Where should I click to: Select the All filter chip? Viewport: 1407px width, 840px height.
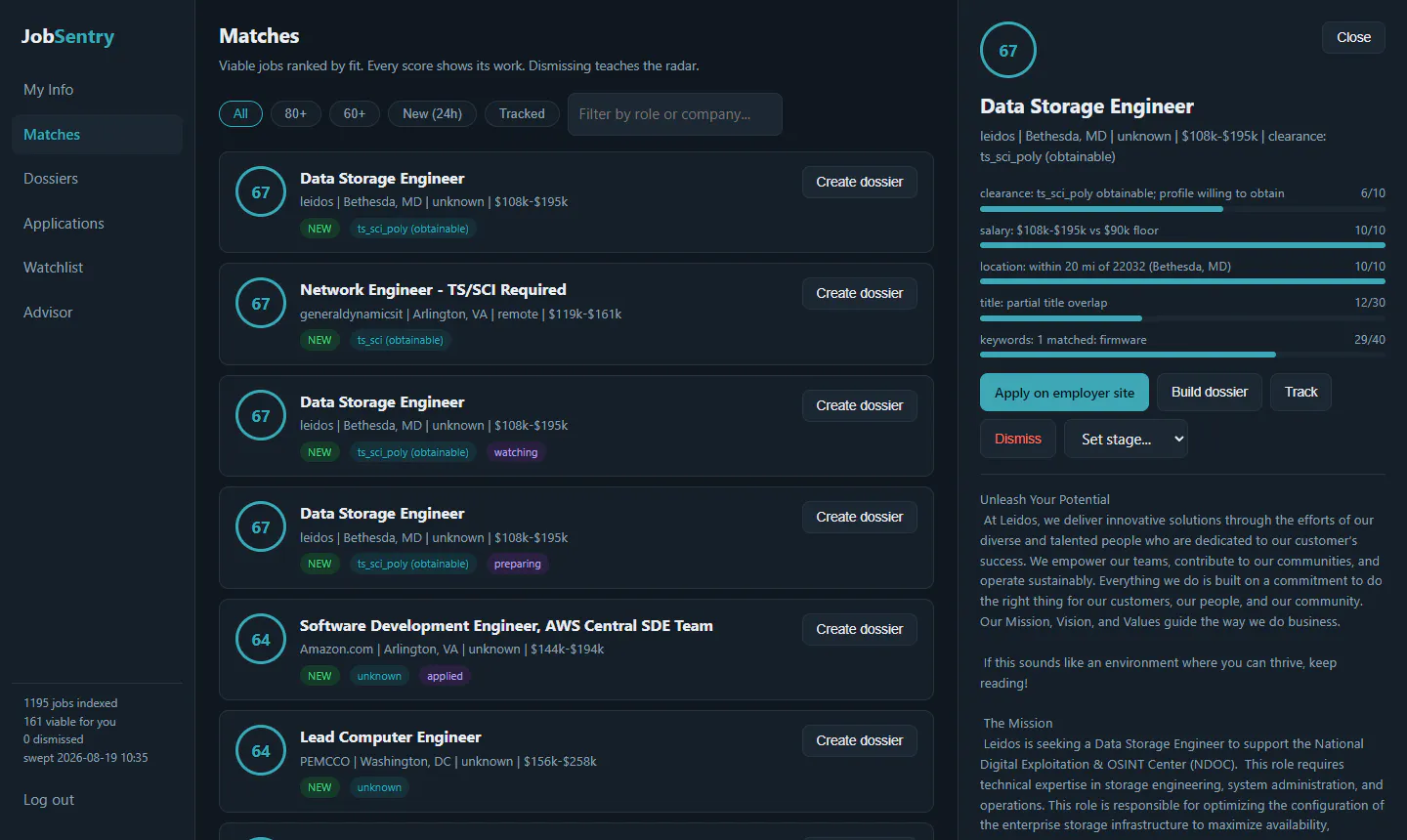240,114
